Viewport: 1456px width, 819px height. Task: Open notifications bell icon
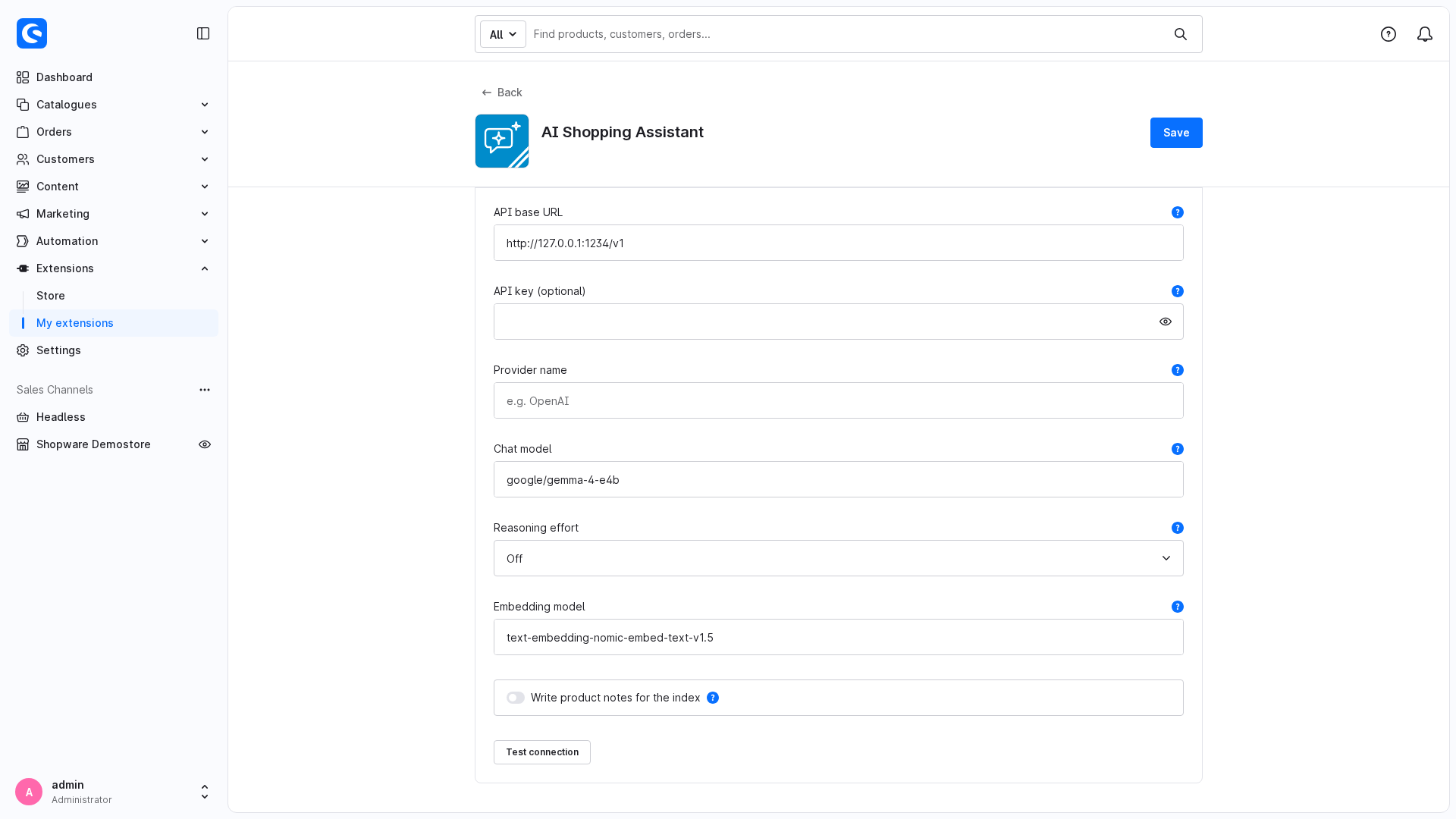coord(1425,34)
